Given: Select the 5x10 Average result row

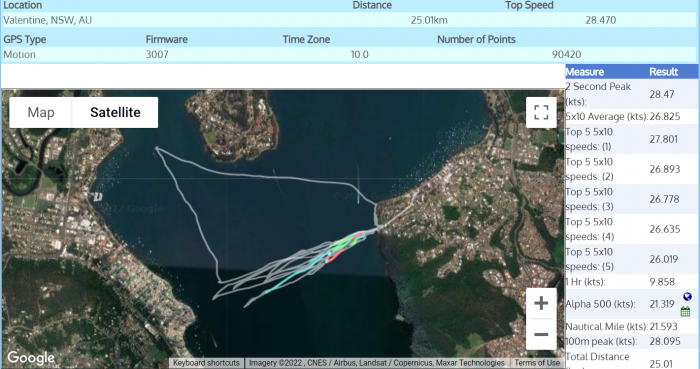Looking at the screenshot, I should tap(631, 116).
